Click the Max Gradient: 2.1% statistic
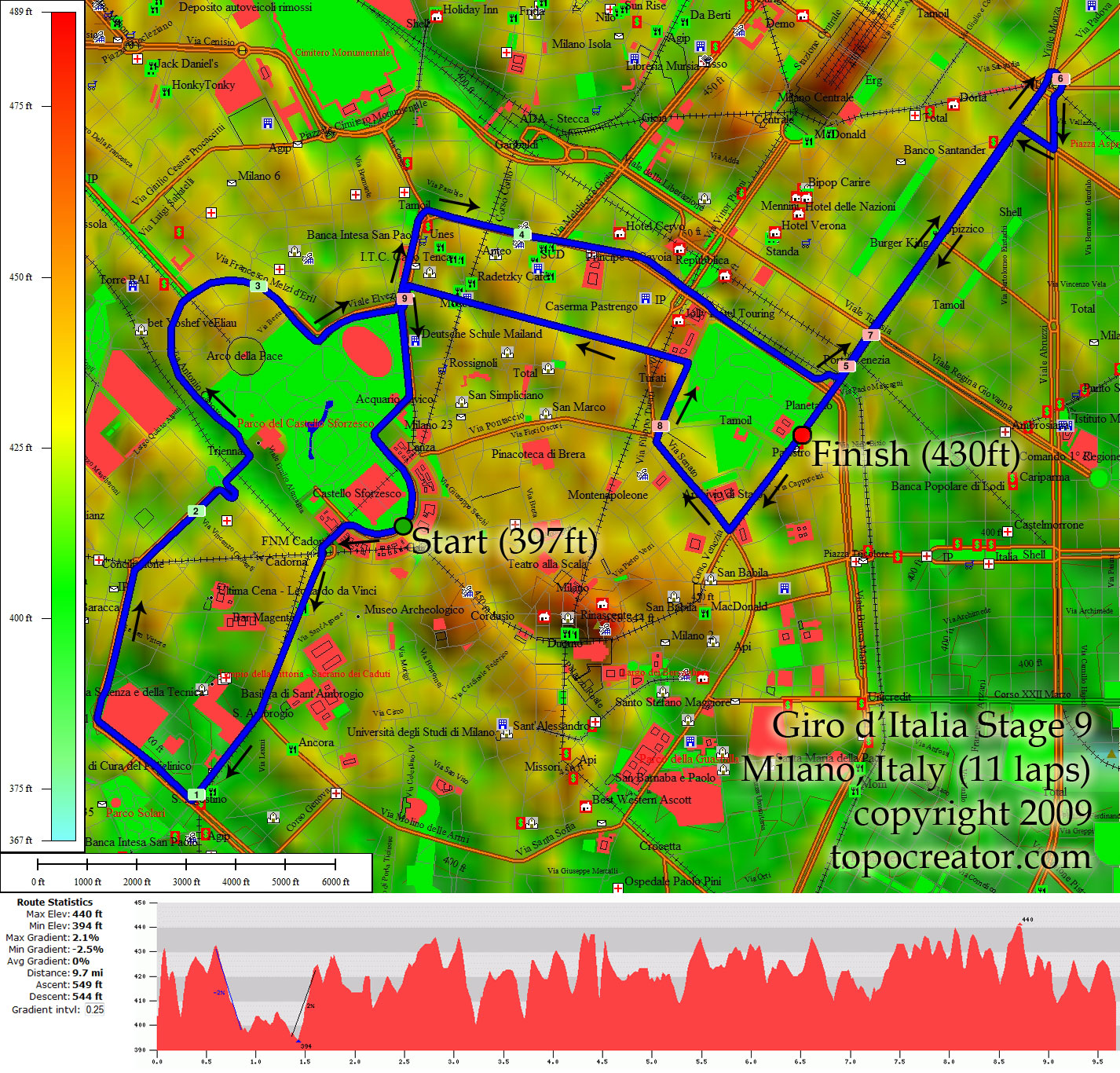Viewport: 1120px width, 1073px height. 53,938
